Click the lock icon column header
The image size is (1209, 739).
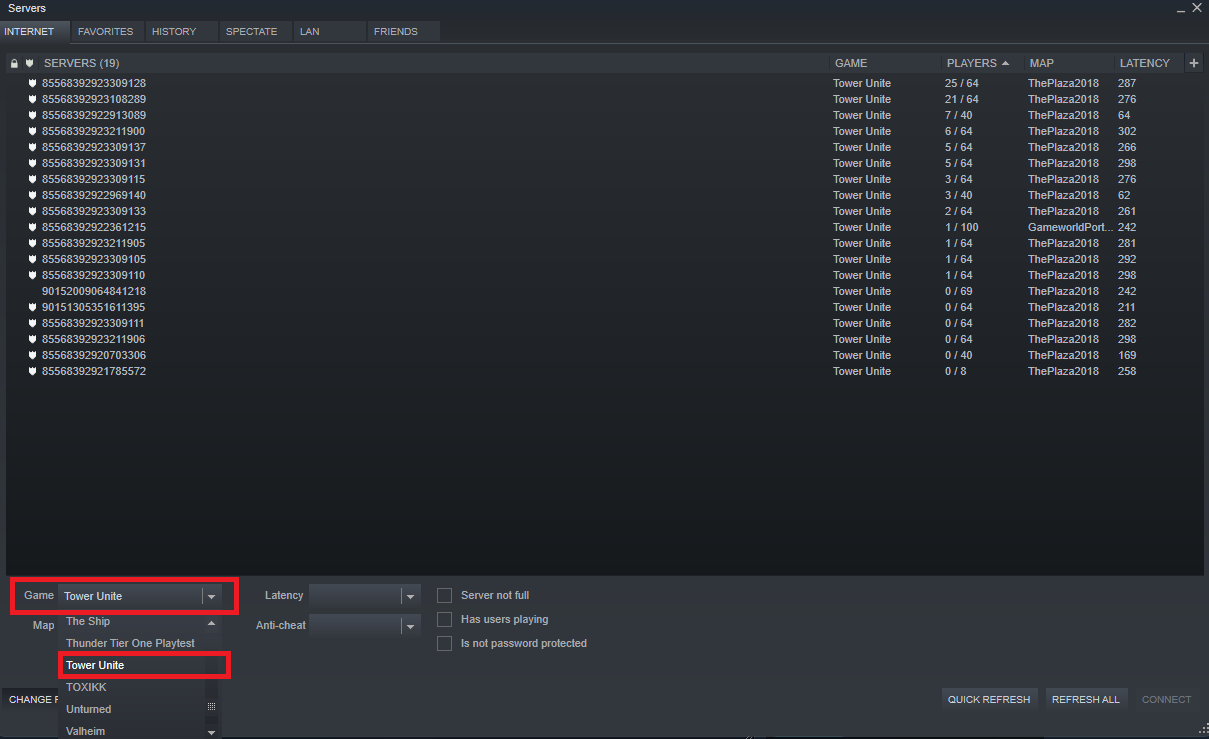pyautogui.click(x=14, y=63)
